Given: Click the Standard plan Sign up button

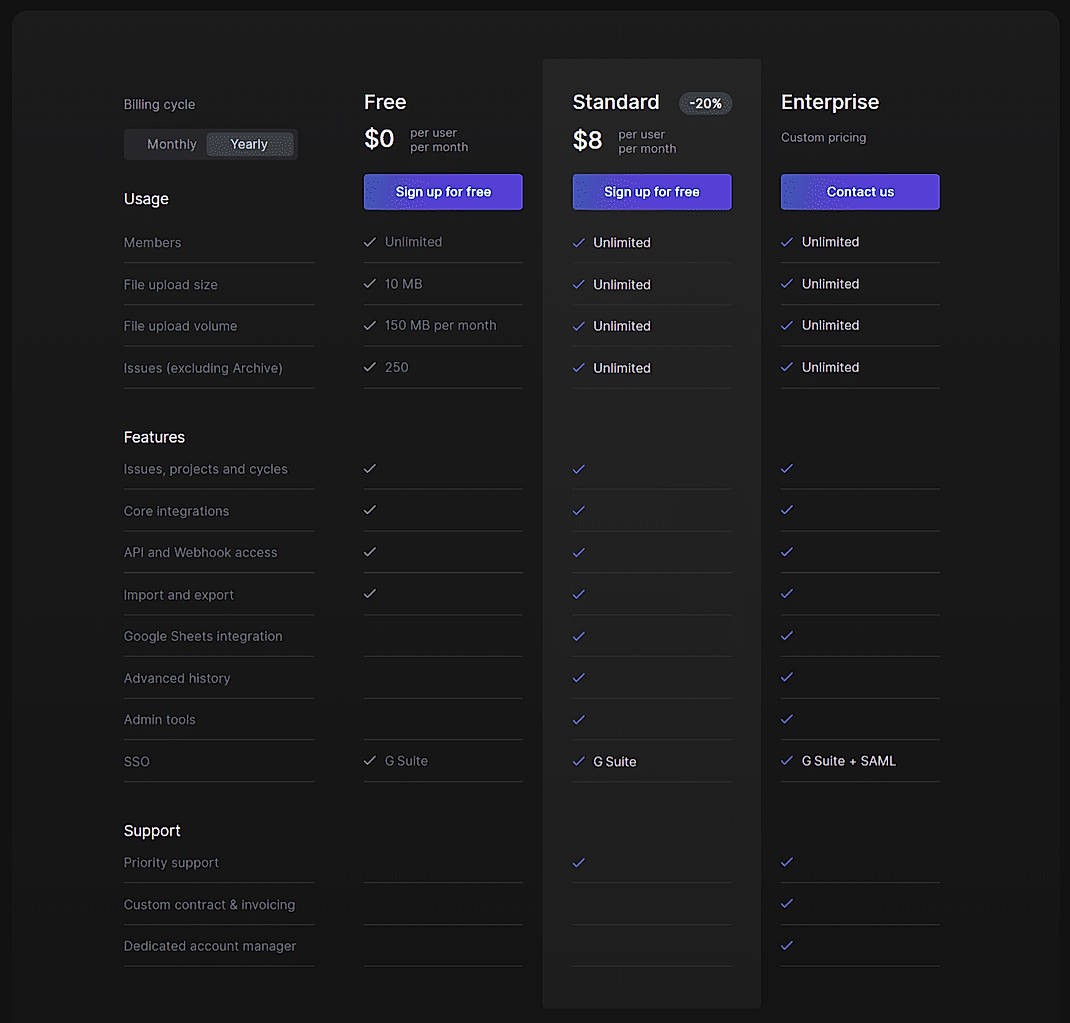Looking at the screenshot, I should click(x=652, y=191).
